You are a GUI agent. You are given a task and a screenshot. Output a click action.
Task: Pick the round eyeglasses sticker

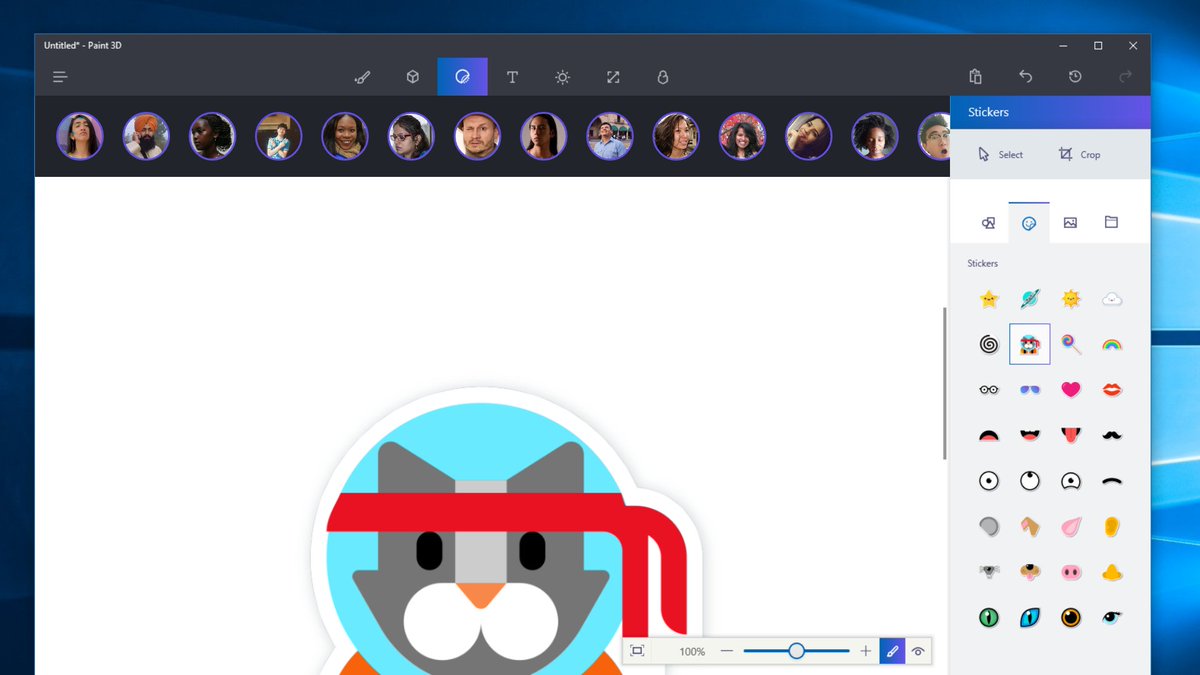coord(989,390)
